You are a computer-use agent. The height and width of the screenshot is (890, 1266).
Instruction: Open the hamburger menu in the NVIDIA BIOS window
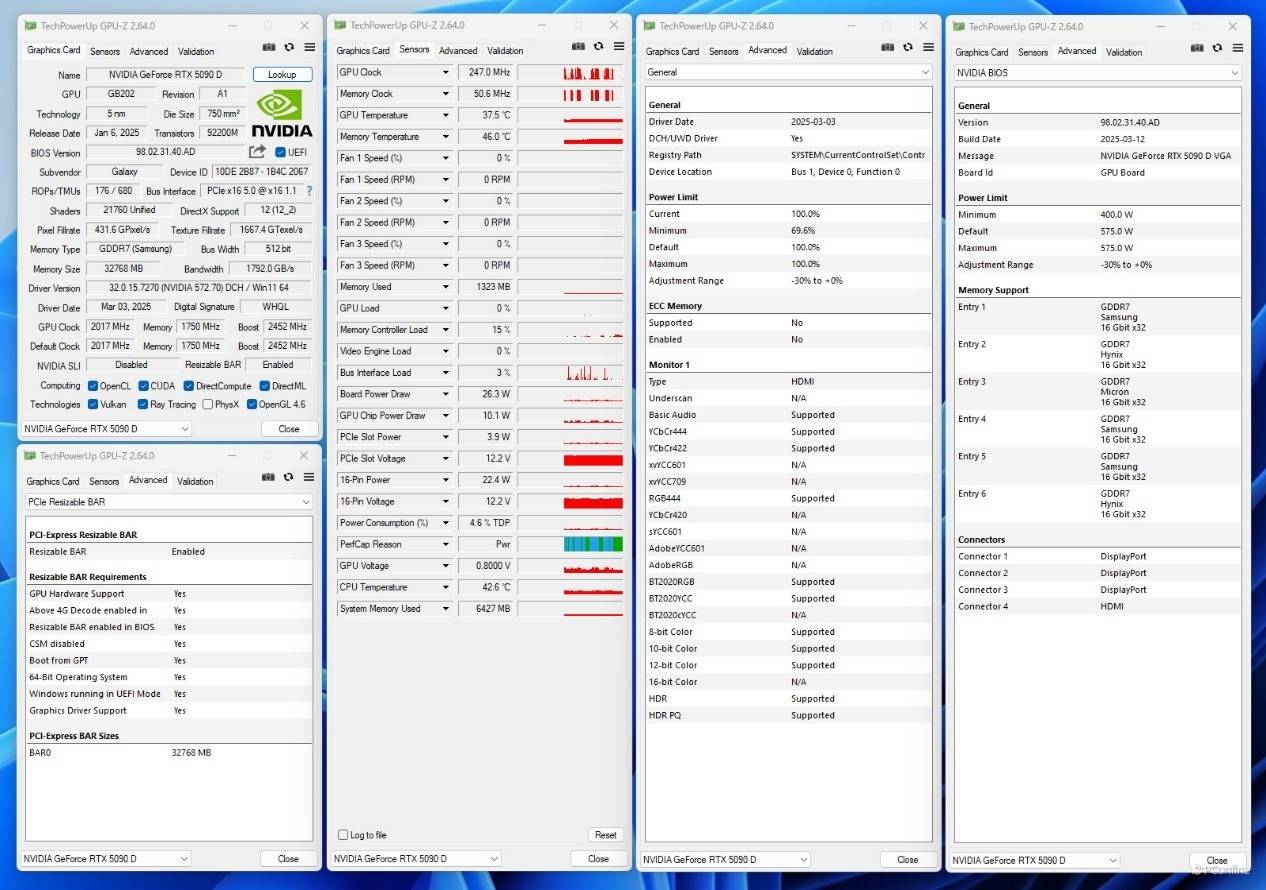(x=1239, y=49)
